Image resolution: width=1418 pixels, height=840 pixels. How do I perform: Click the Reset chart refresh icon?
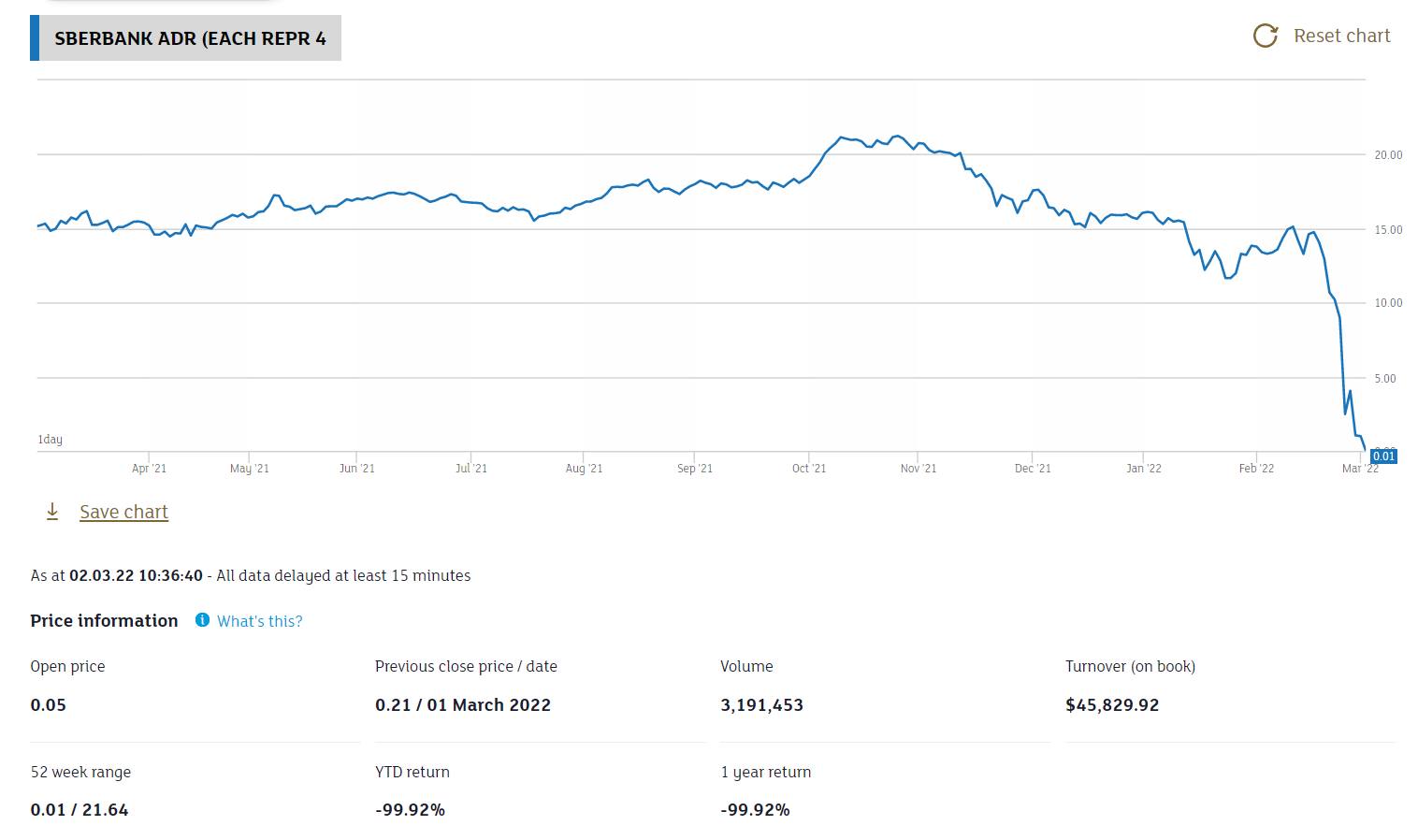(x=1265, y=36)
